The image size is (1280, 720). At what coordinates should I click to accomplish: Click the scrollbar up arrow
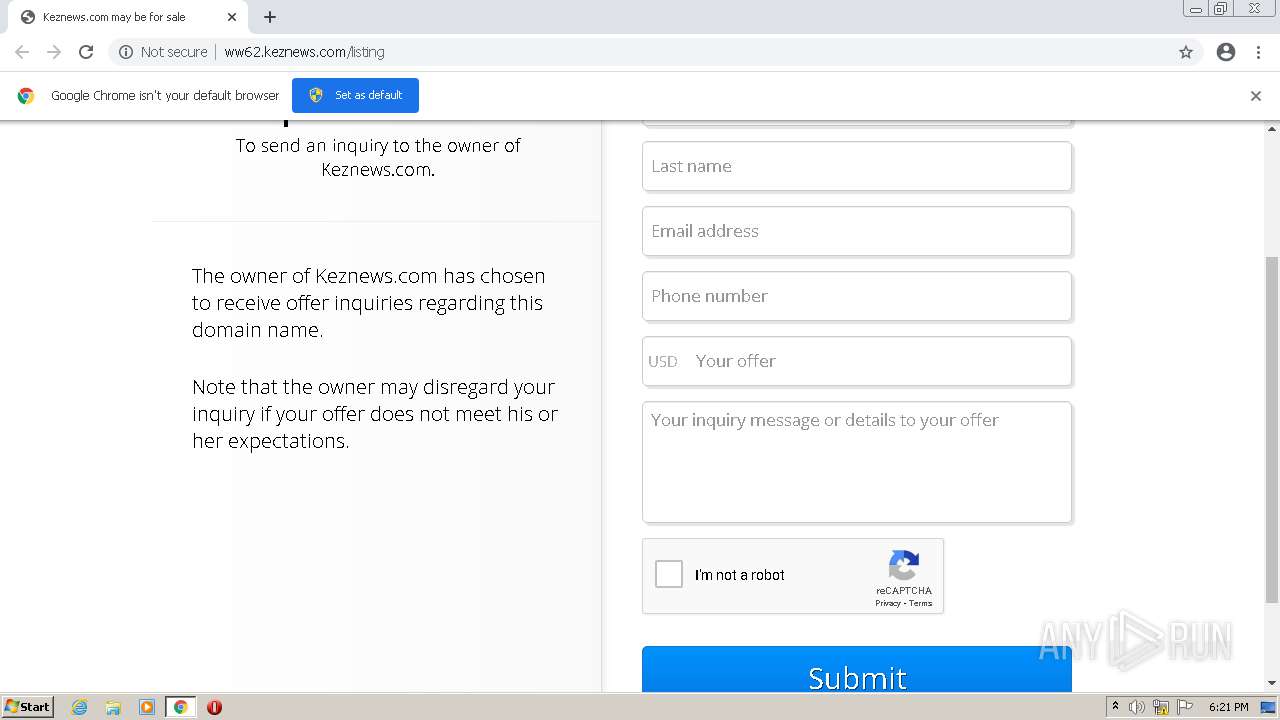click(1272, 129)
